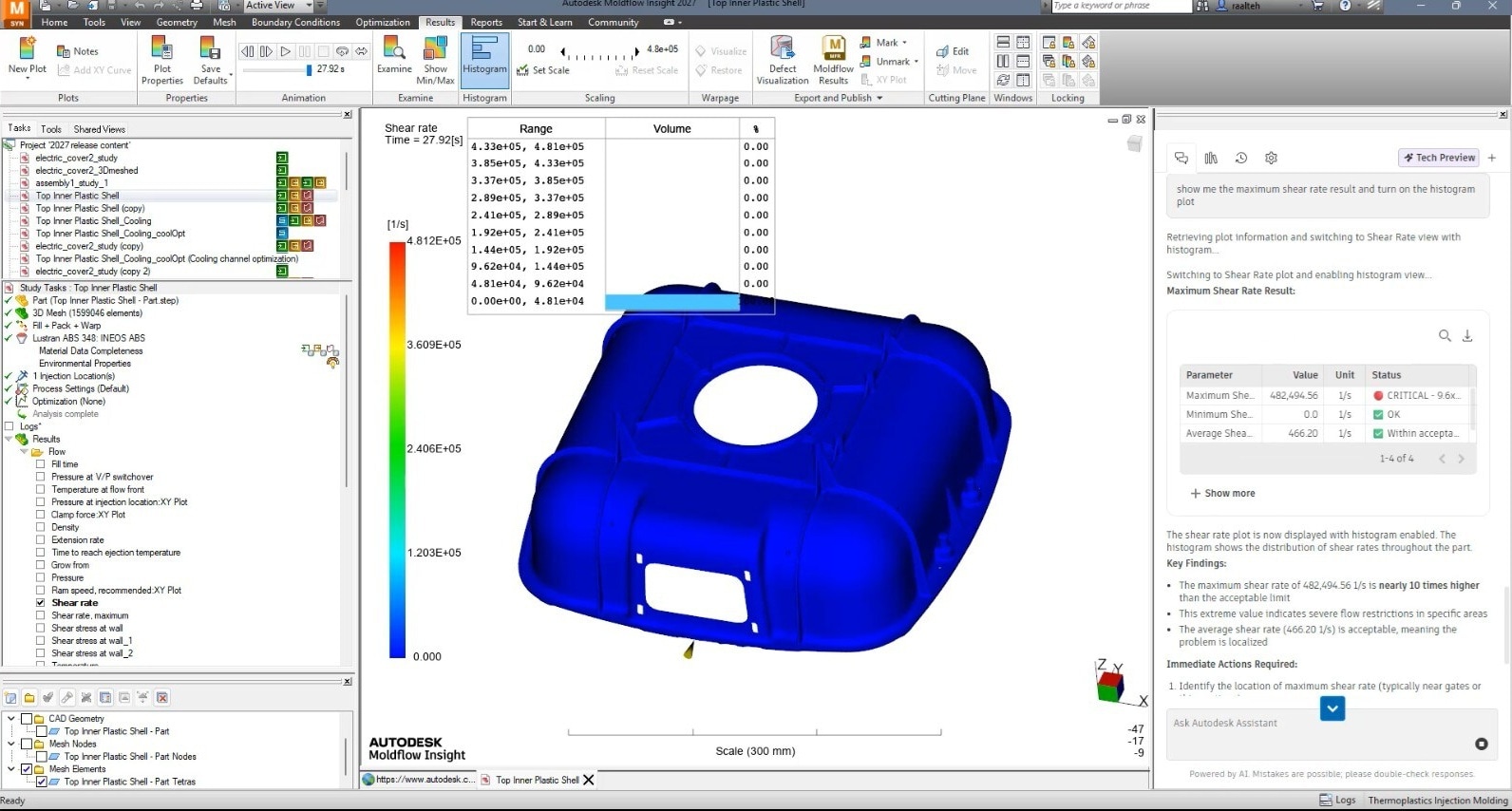
Task: Click yellow folder icon in Layers toolbar
Action: [29, 697]
